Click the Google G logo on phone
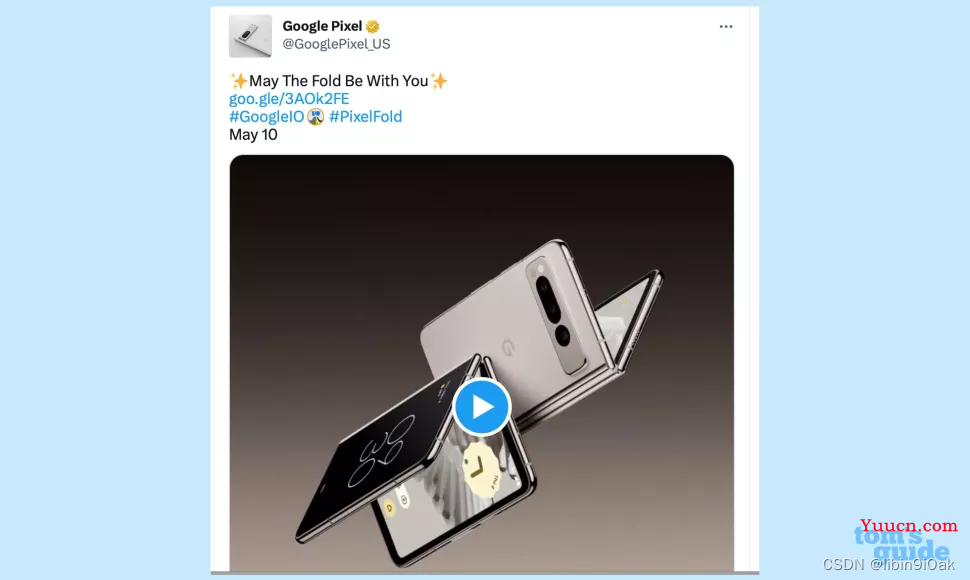970x580 pixels. pyautogui.click(x=508, y=348)
